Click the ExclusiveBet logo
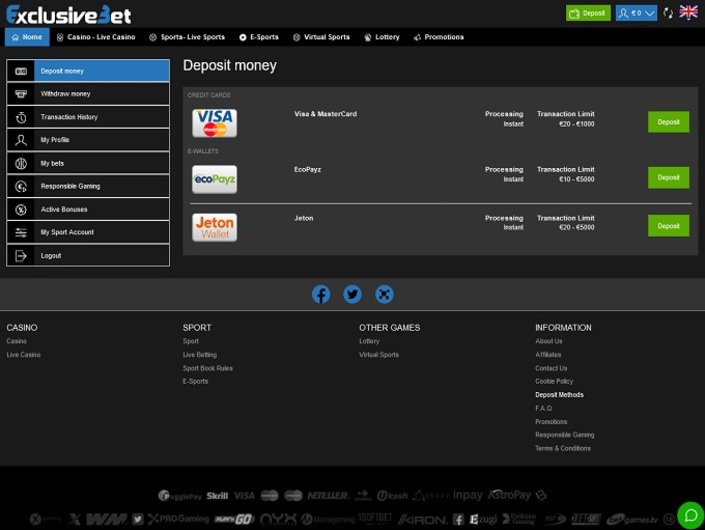 click(x=68, y=14)
